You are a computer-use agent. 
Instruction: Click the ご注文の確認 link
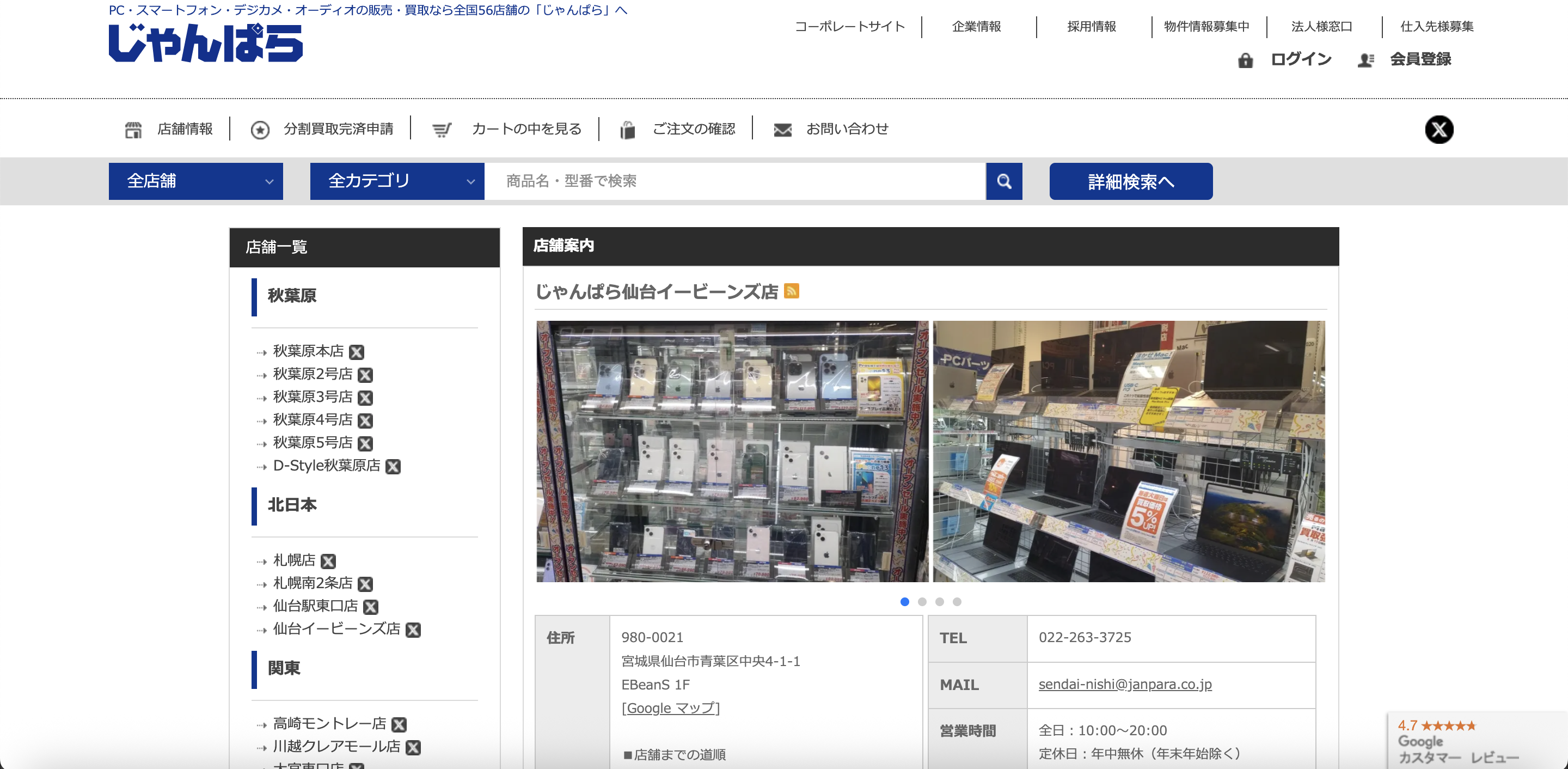694,129
